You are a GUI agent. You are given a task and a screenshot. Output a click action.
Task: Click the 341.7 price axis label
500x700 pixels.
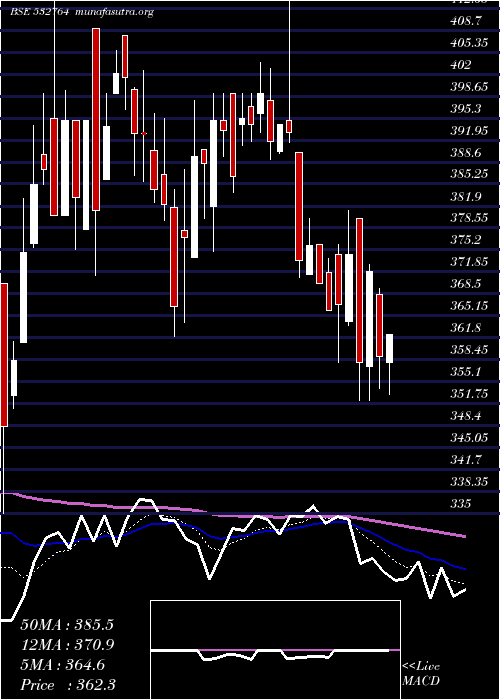coord(467,459)
